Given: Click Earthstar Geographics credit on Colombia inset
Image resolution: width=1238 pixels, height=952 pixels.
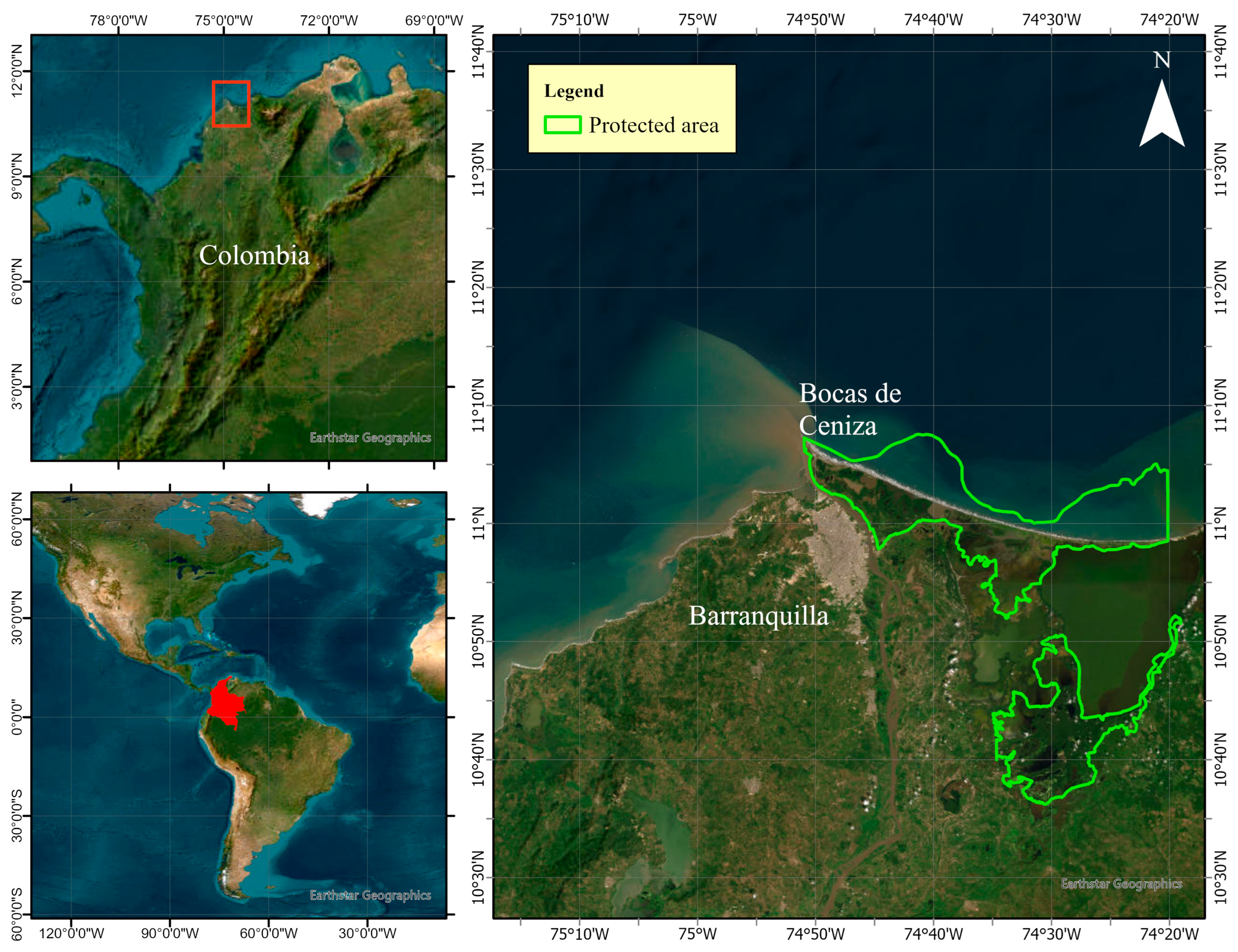Looking at the screenshot, I should tap(370, 438).
